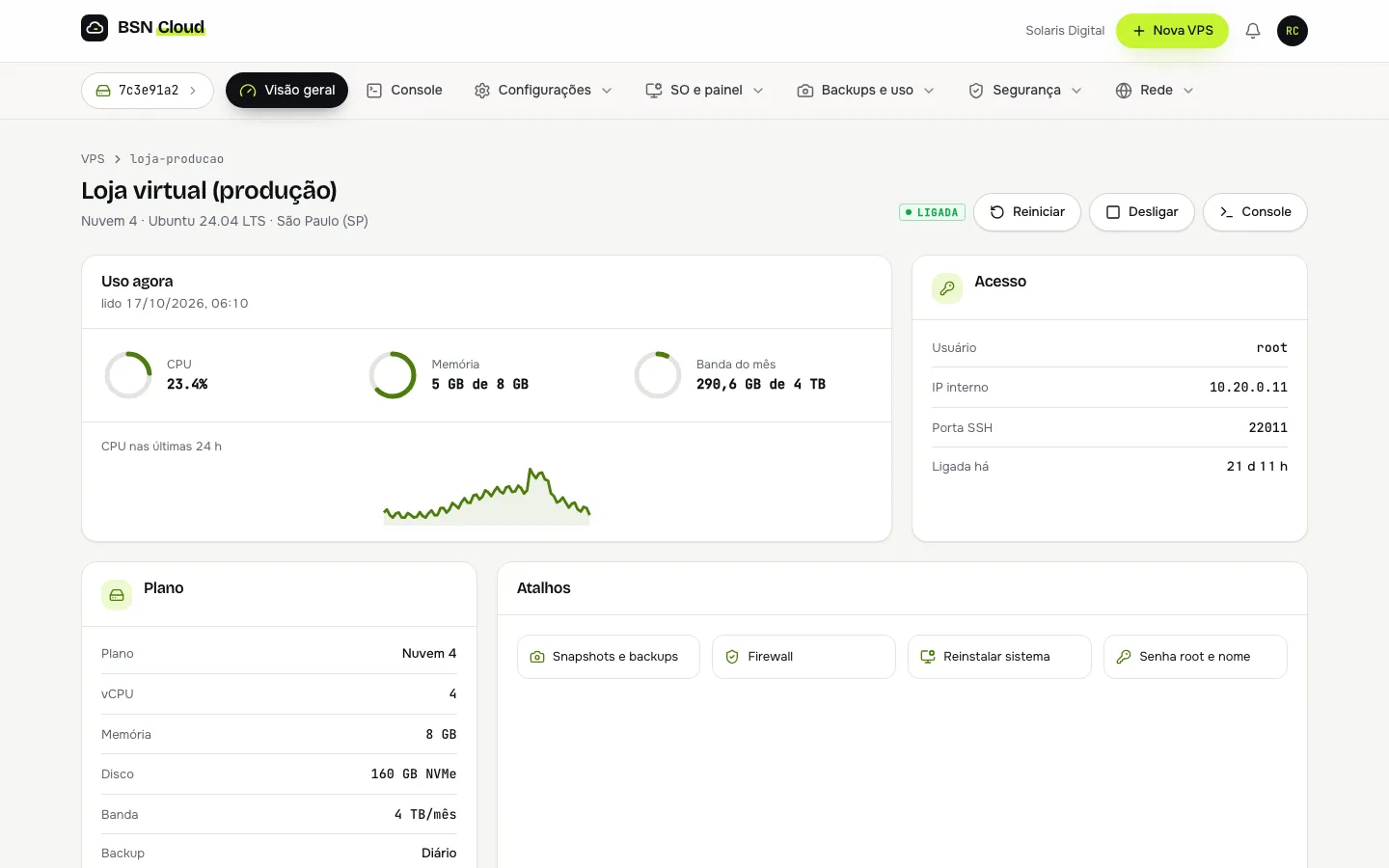
Task: Go to VPS in the breadcrumb
Action: (93, 159)
